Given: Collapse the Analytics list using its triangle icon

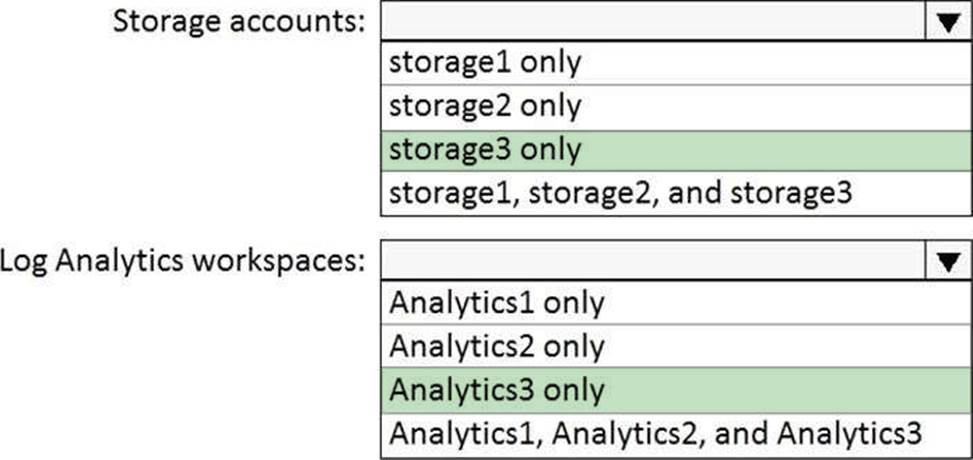Looking at the screenshot, I should tap(945, 261).
